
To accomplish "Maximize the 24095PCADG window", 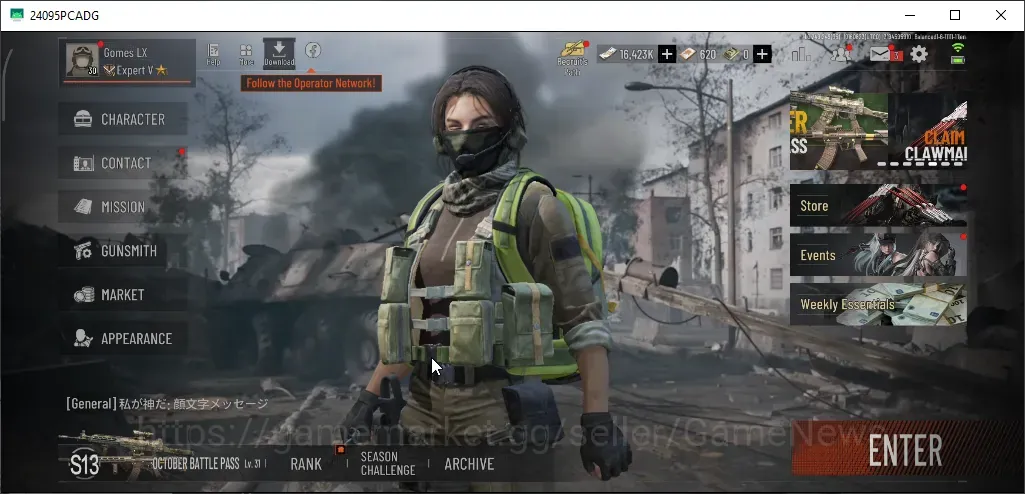I will coord(954,15).
